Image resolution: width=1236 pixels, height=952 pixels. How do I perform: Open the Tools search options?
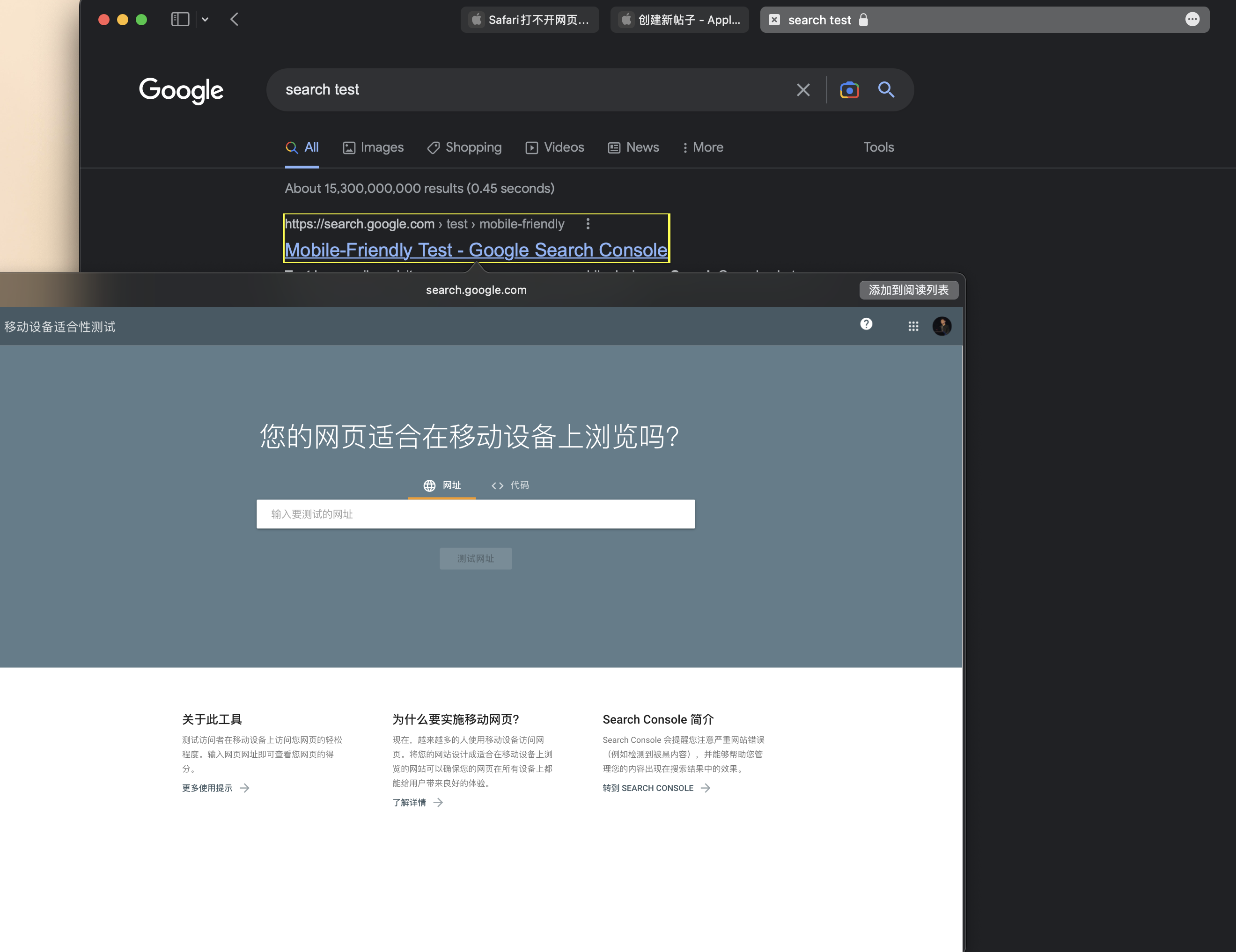878,147
